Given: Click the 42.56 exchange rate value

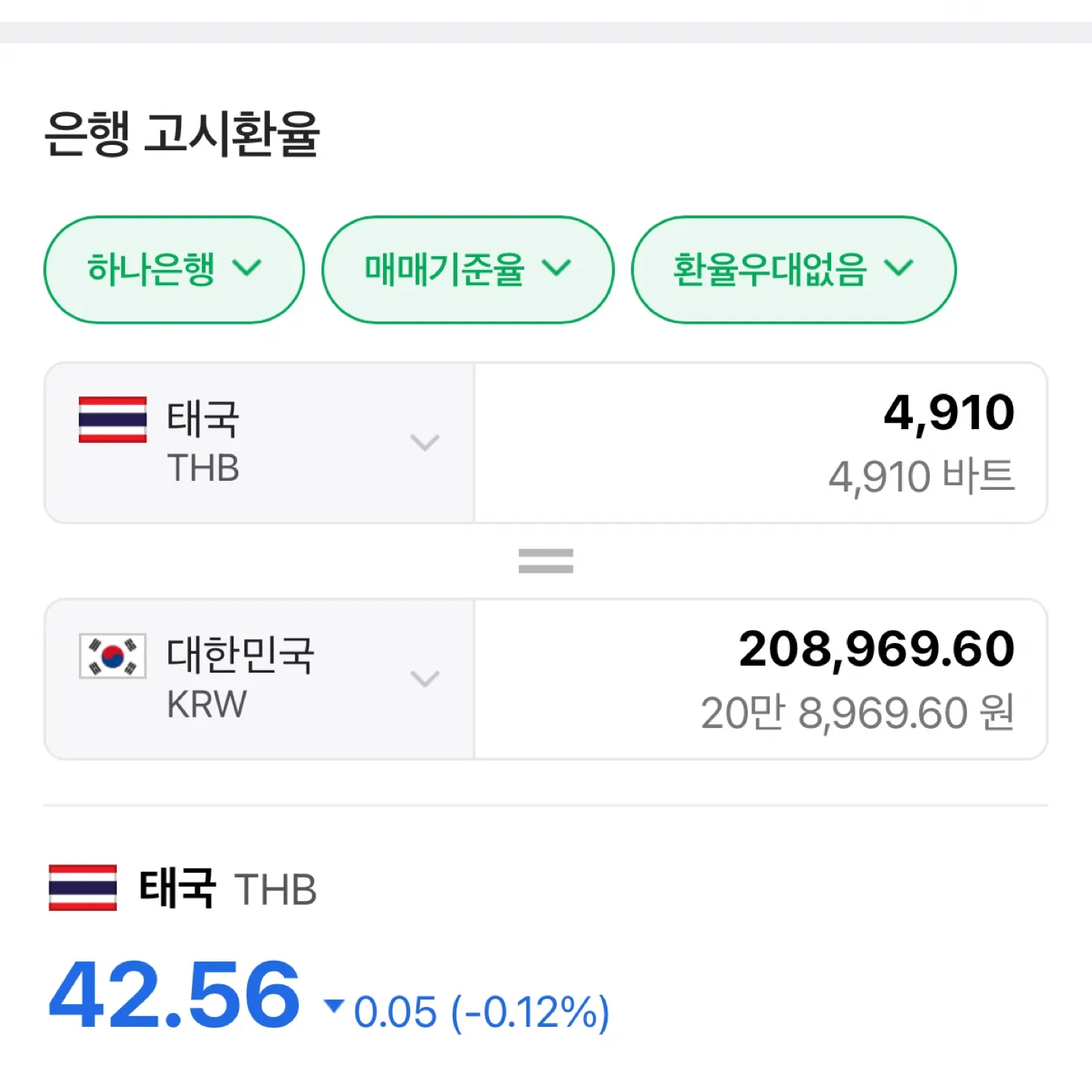Looking at the screenshot, I should 174,995.
